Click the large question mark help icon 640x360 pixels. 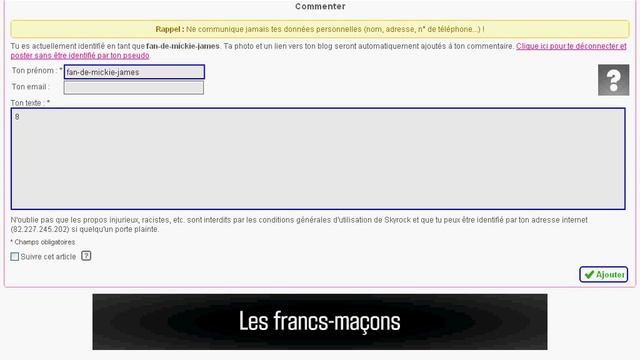(x=613, y=80)
